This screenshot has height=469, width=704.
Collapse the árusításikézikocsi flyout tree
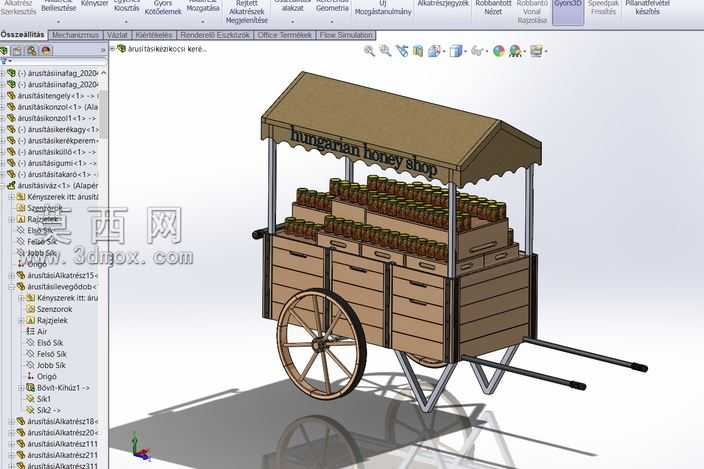pos(113,48)
